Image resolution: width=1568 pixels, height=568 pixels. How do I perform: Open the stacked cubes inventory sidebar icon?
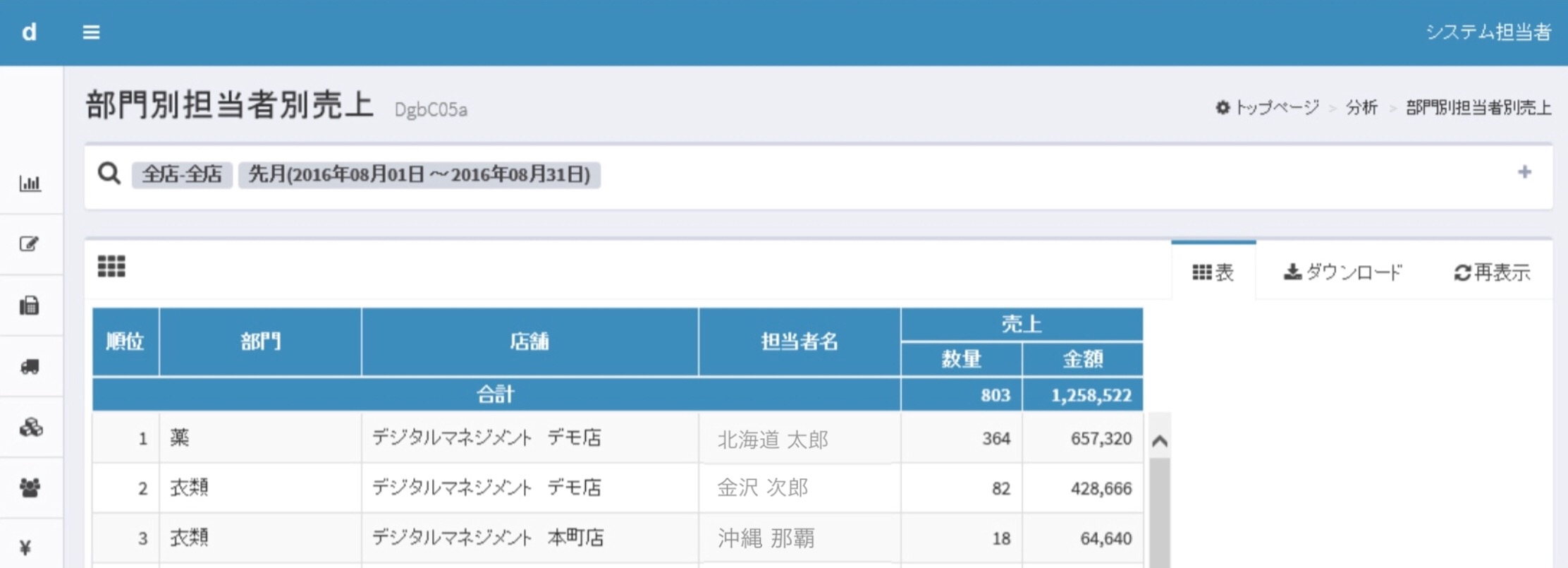(30, 427)
